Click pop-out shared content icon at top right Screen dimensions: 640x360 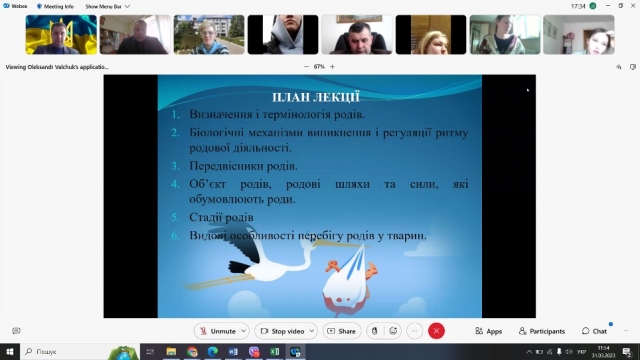[x=633, y=67]
